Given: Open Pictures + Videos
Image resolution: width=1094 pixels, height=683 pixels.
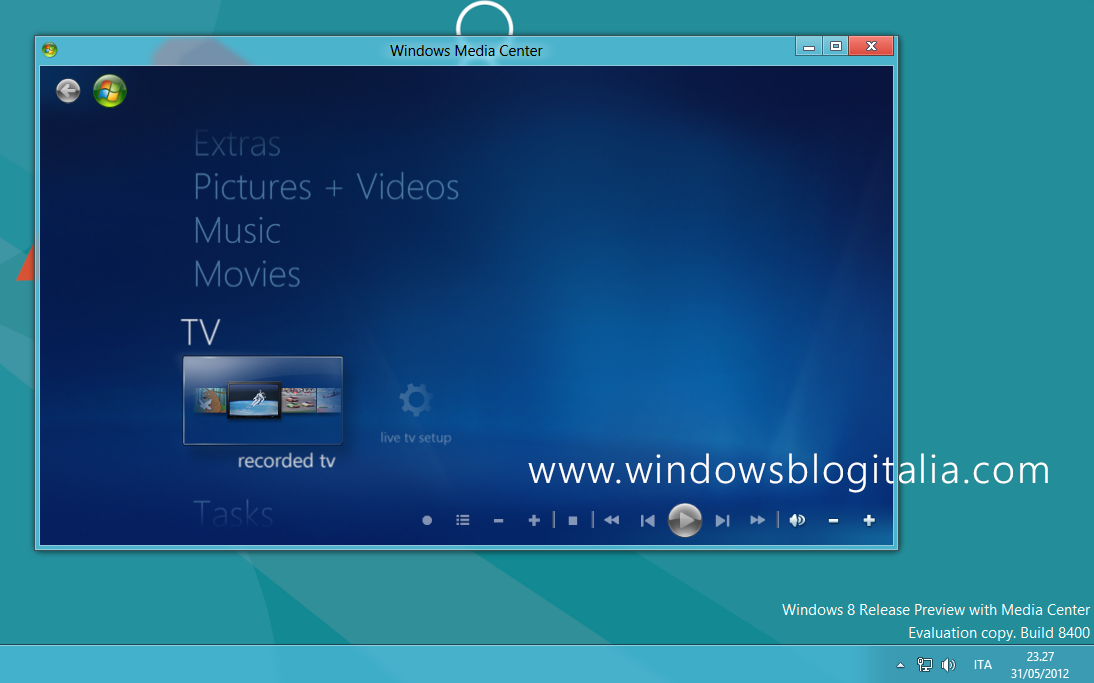Looking at the screenshot, I should pos(327,187).
